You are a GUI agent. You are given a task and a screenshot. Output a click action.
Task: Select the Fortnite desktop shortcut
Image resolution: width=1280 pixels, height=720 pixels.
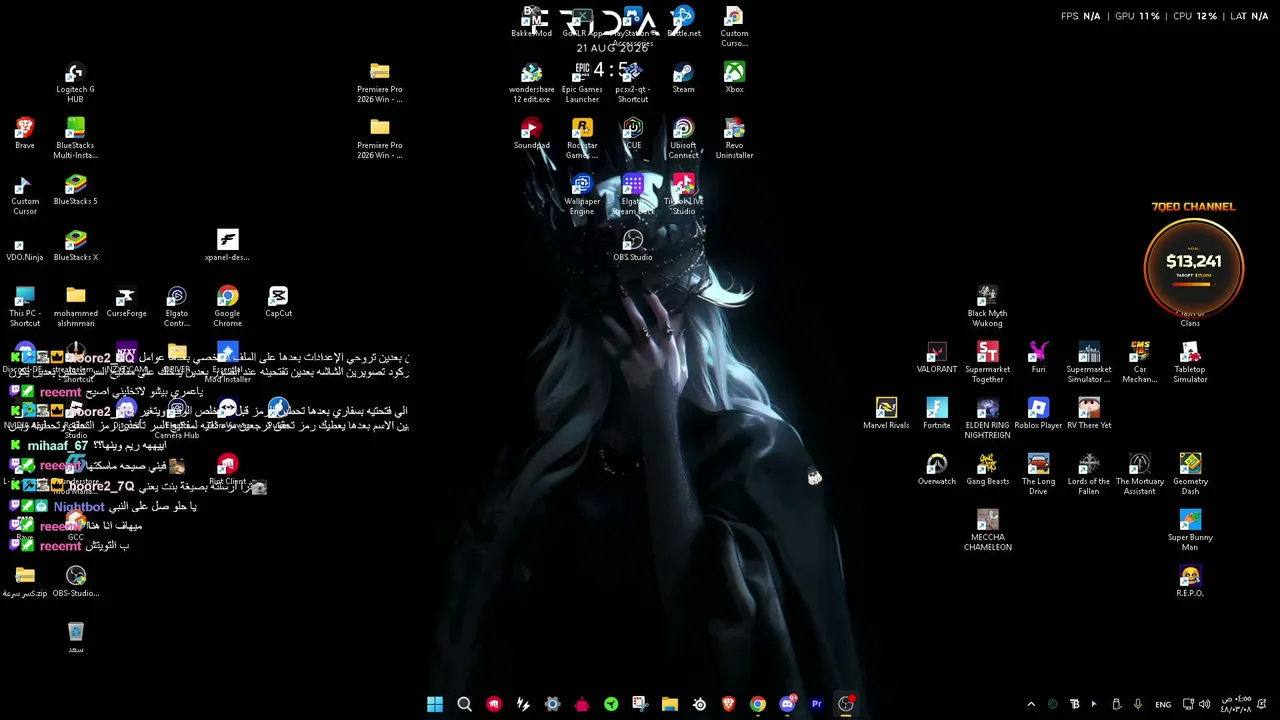(x=937, y=414)
